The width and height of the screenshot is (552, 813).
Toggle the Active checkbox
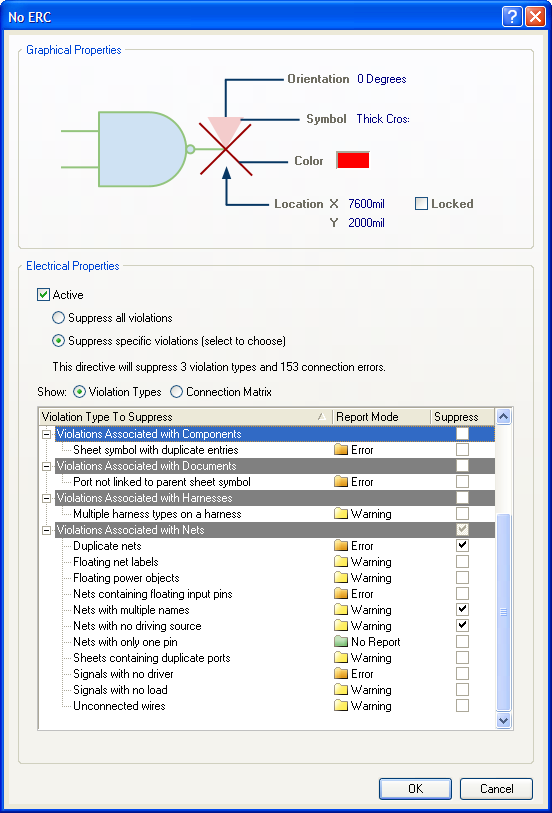coord(43,295)
